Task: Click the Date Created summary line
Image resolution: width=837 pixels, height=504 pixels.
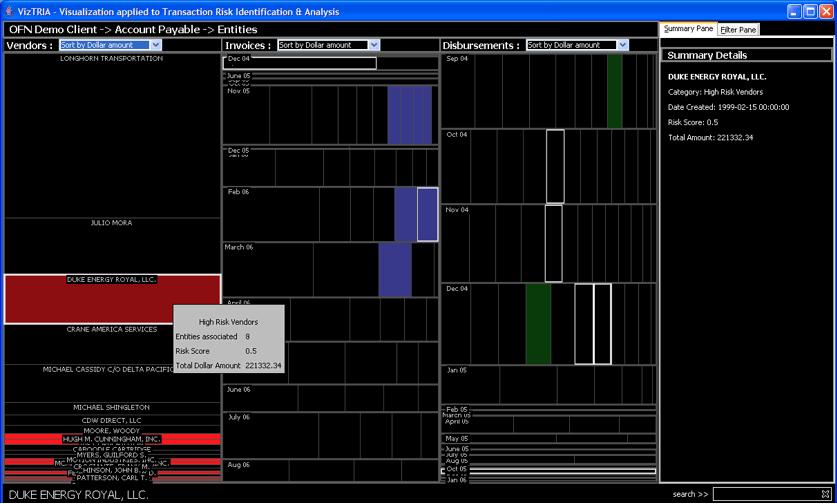Action: [x=728, y=107]
